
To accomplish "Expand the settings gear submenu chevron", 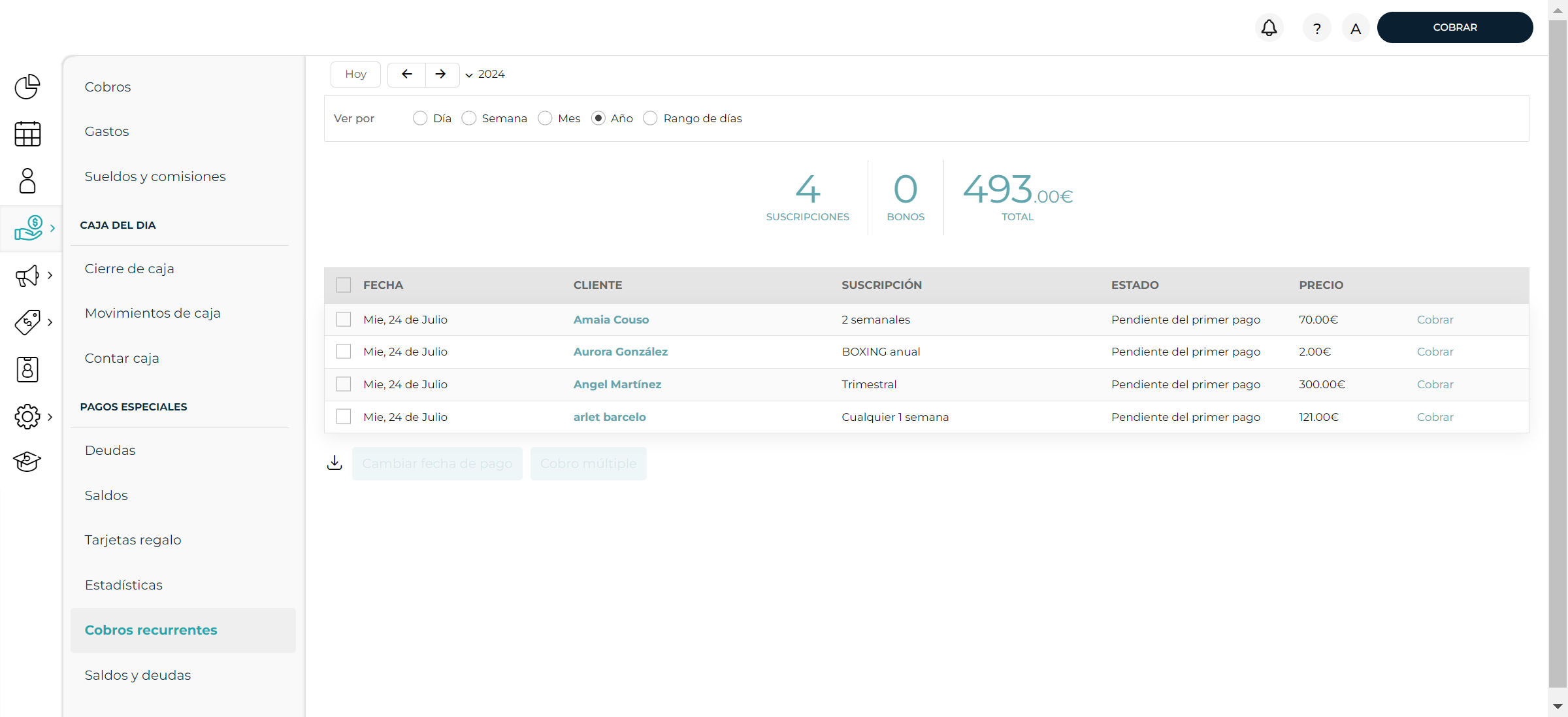I will (50, 416).
